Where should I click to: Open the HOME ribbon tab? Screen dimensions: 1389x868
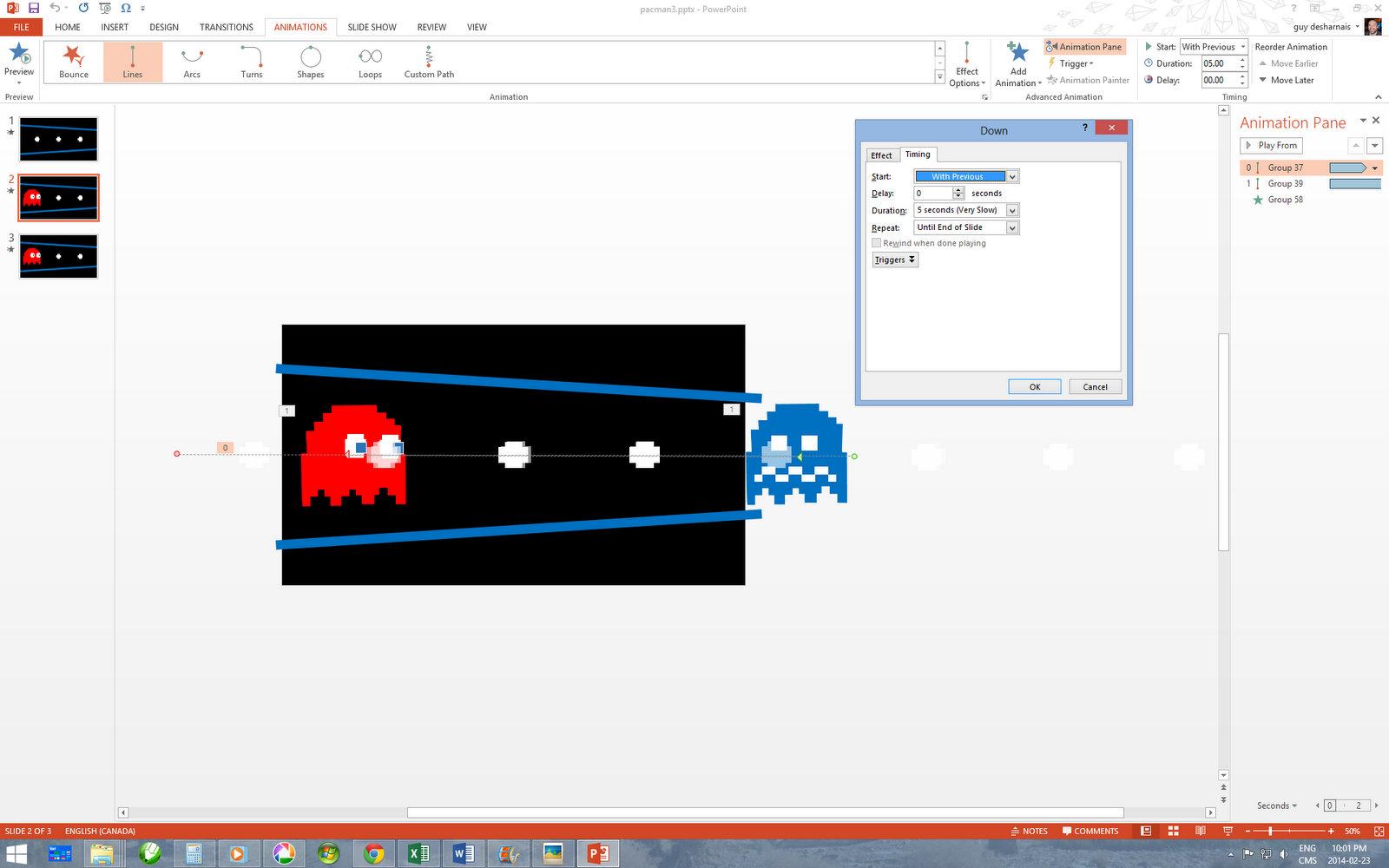tap(68, 27)
